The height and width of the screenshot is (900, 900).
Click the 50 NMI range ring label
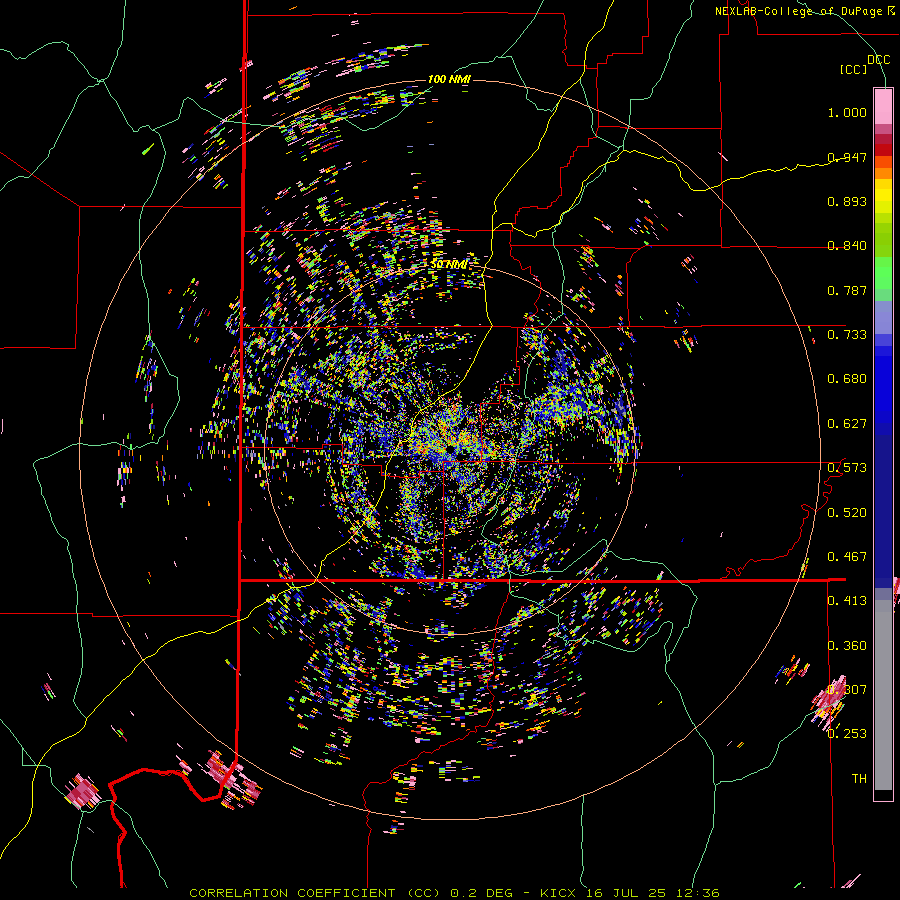click(449, 264)
